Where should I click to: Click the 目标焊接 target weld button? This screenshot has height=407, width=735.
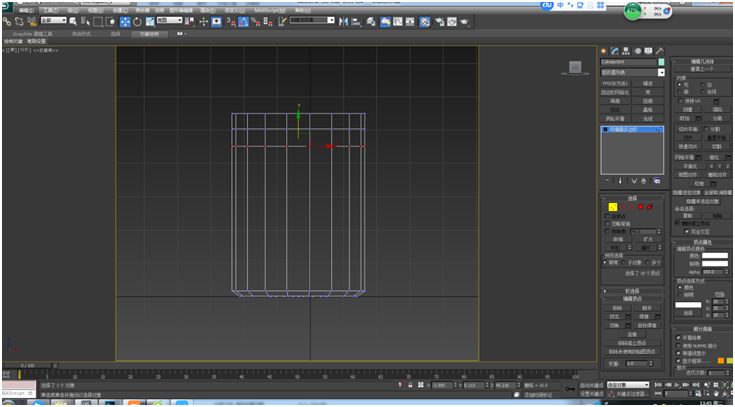pyautogui.click(x=647, y=325)
